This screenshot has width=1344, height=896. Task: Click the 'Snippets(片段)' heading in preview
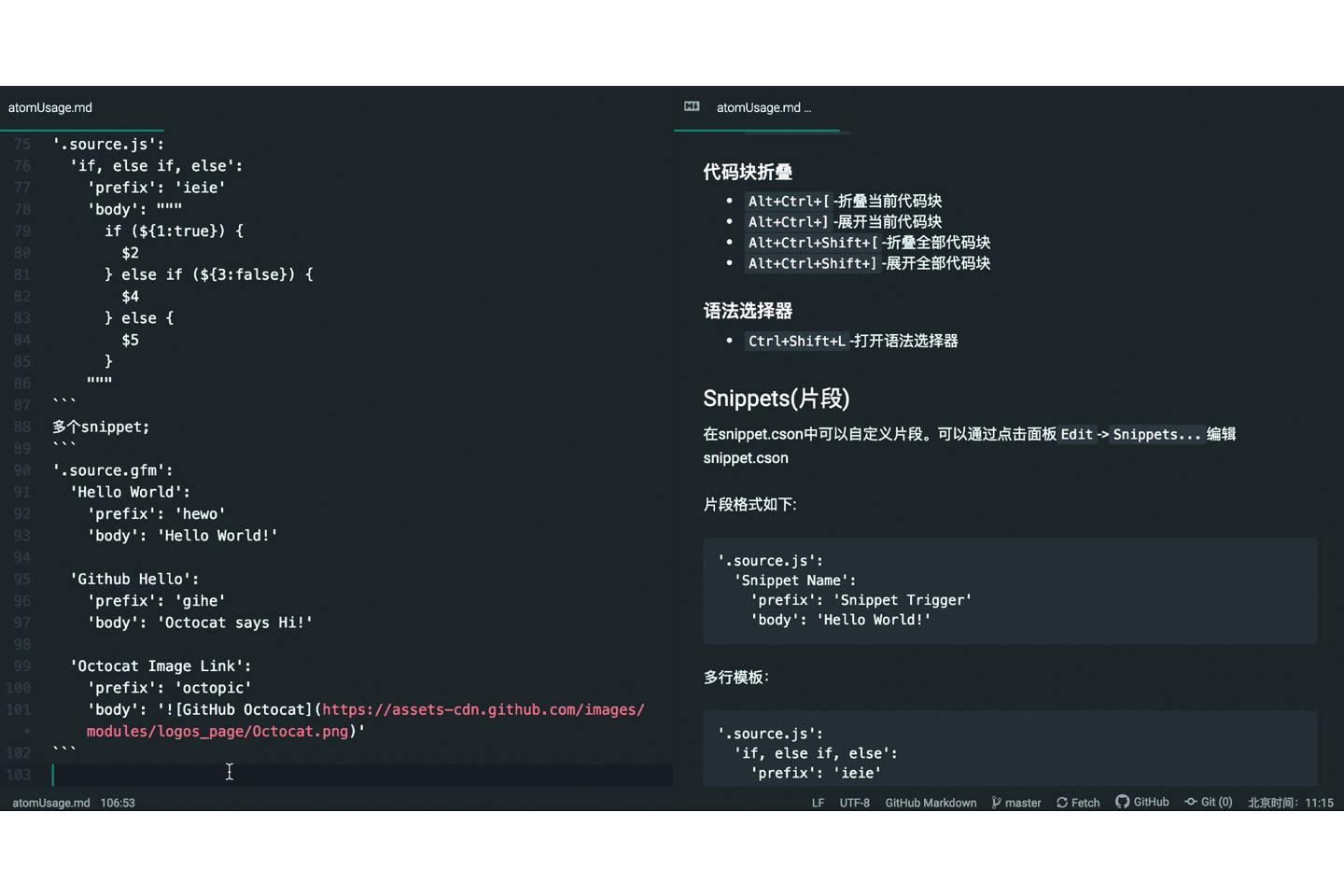777,399
